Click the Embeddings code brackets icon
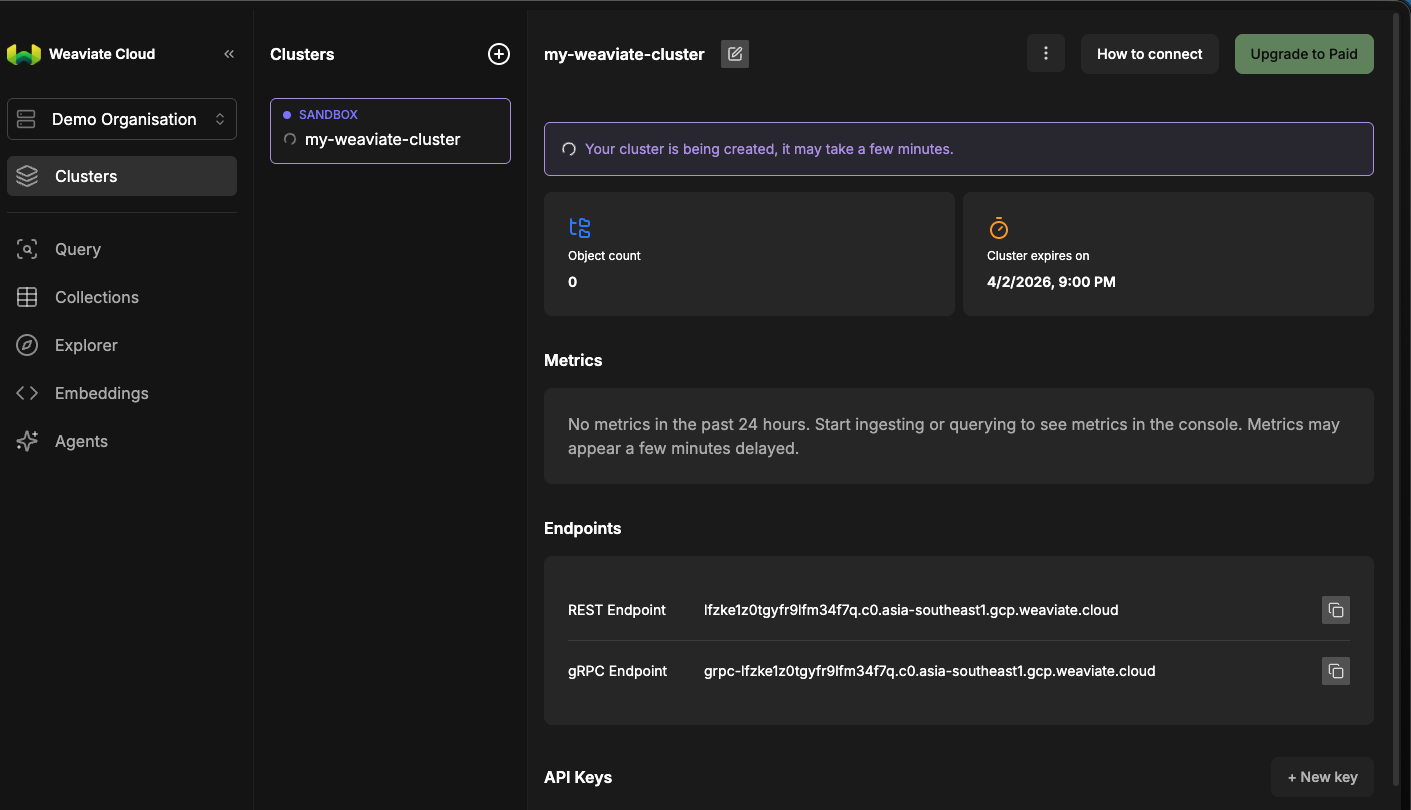The width and height of the screenshot is (1411, 810). (27, 393)
